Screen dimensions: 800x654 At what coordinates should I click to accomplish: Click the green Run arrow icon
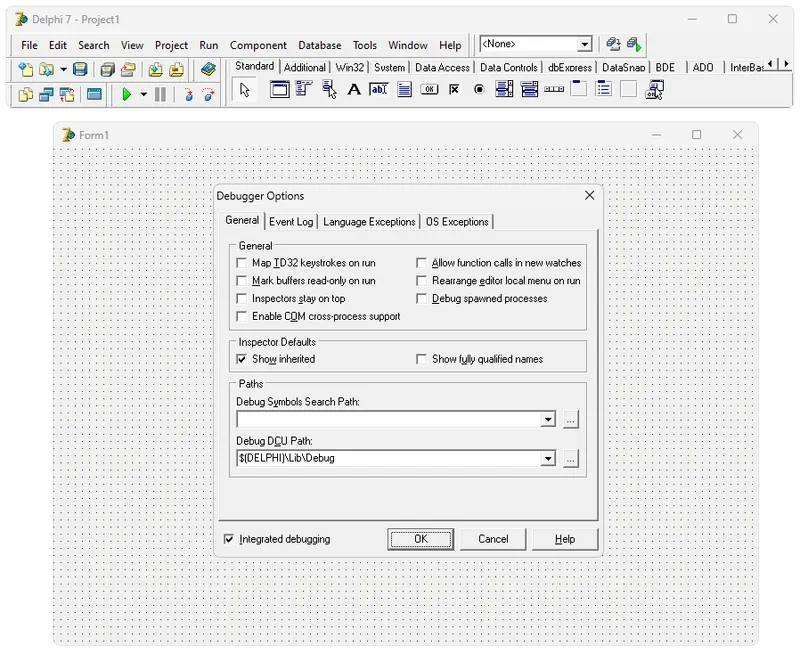tap(127, 94)
